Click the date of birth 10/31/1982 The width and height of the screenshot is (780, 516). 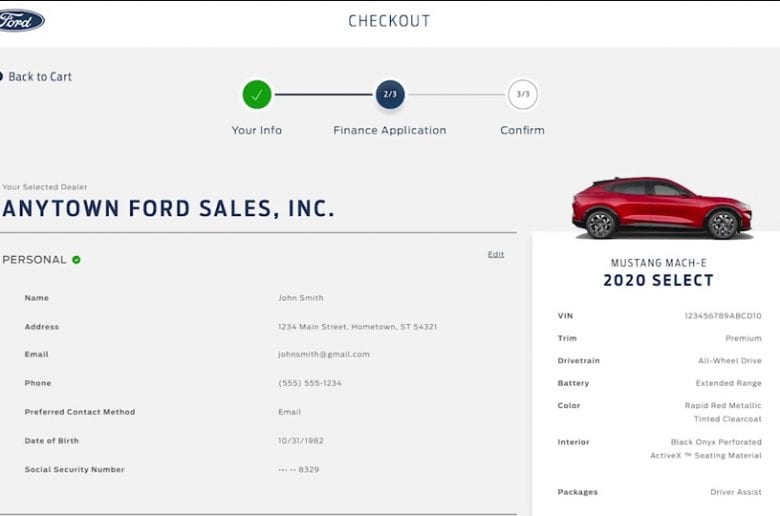(300, 440)
